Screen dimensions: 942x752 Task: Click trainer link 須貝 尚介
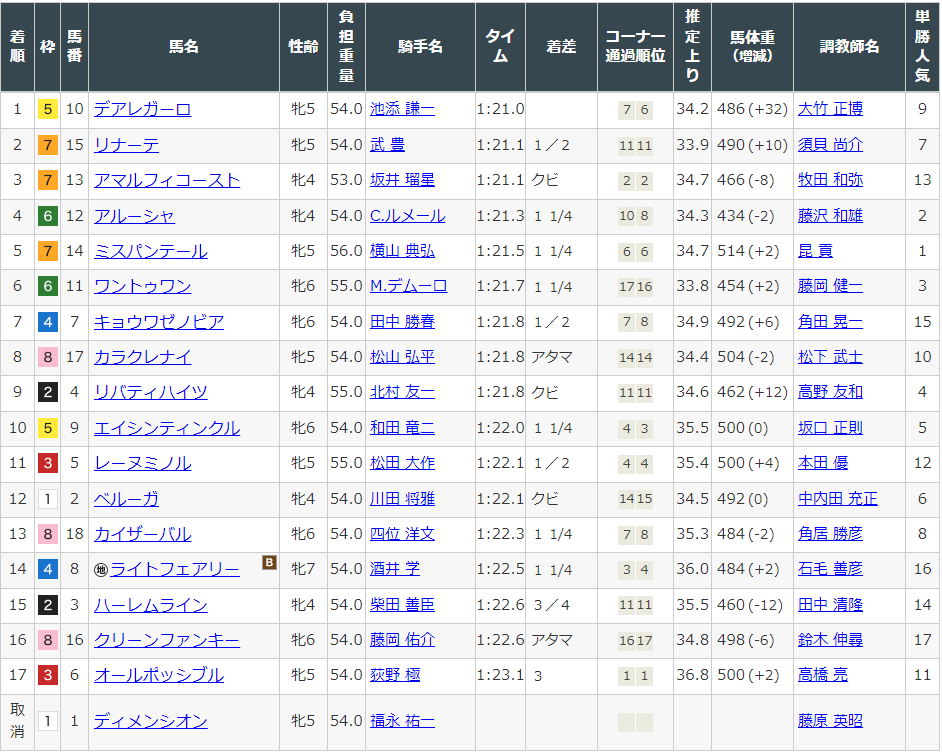coord(830,145)
